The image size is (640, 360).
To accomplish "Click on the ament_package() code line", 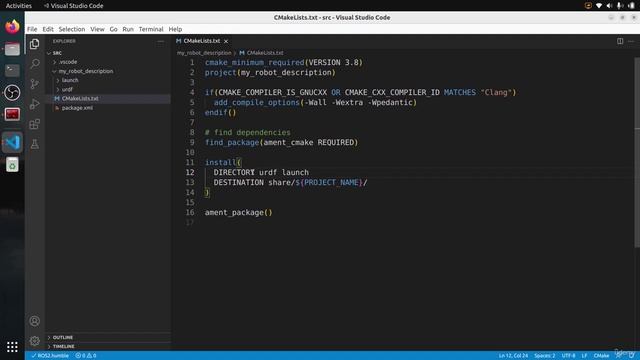I will (x=238, y=212).
